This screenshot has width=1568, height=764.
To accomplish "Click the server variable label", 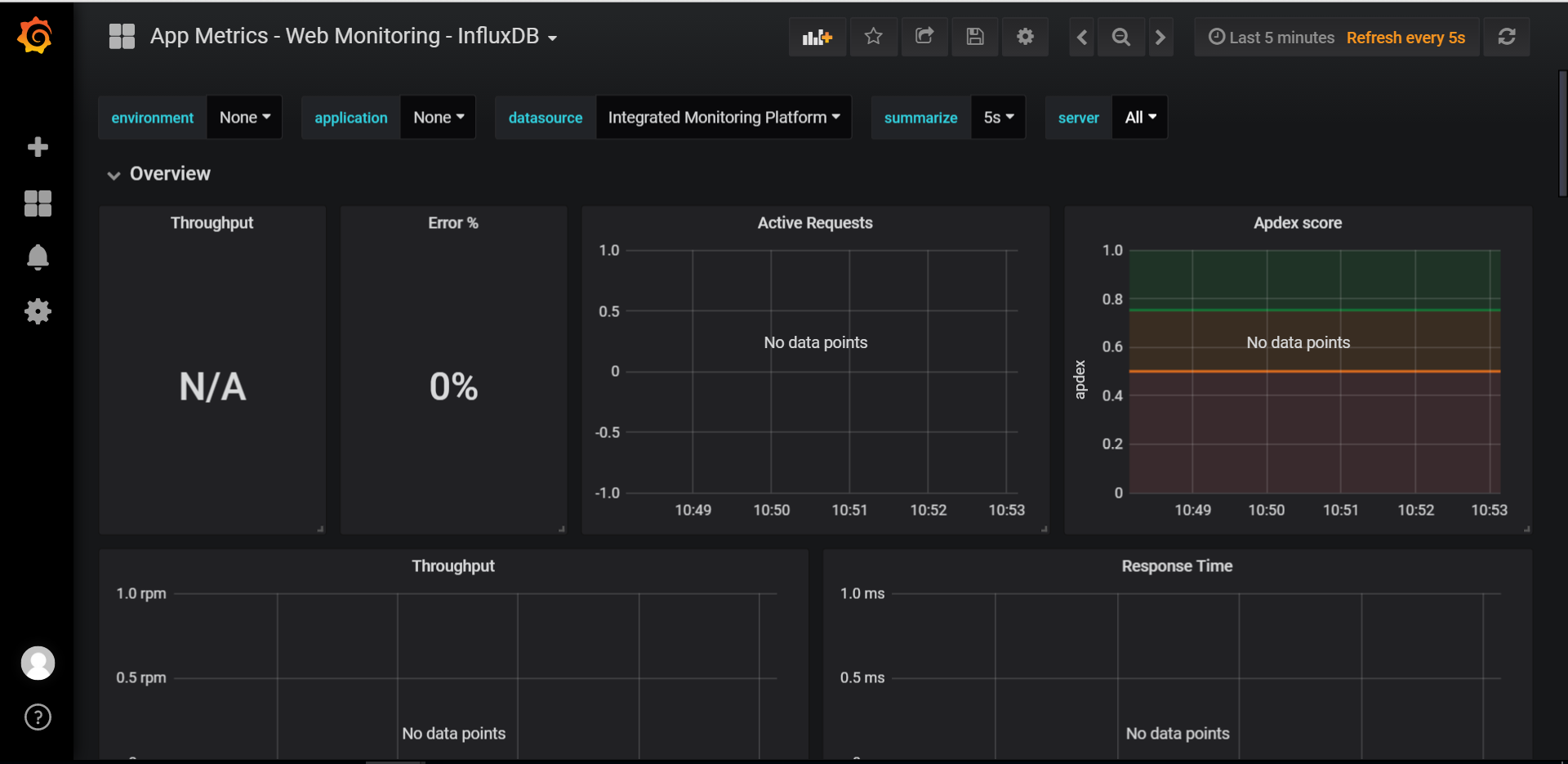I will 1079,118.
